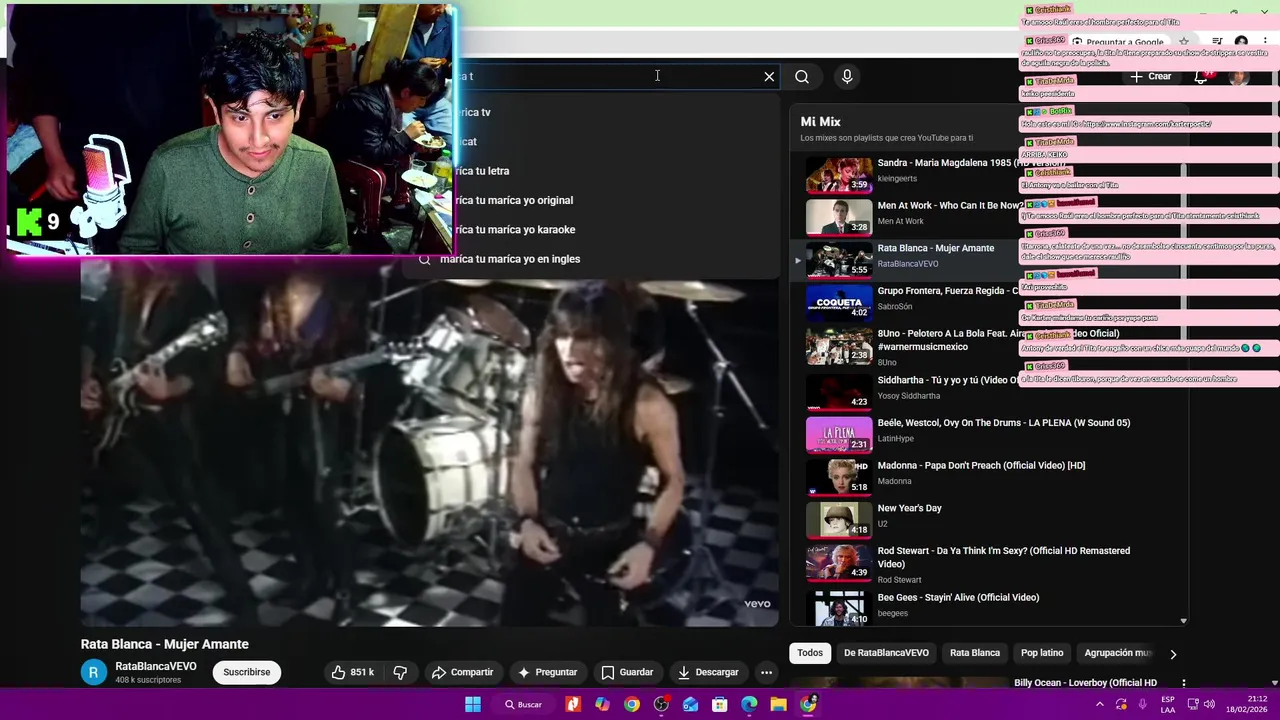This screenshot has width=1280, height=720.
Task: Open Microsoft Edge from the taskbar
Action: pyautogui.click(x=749, y=704)
